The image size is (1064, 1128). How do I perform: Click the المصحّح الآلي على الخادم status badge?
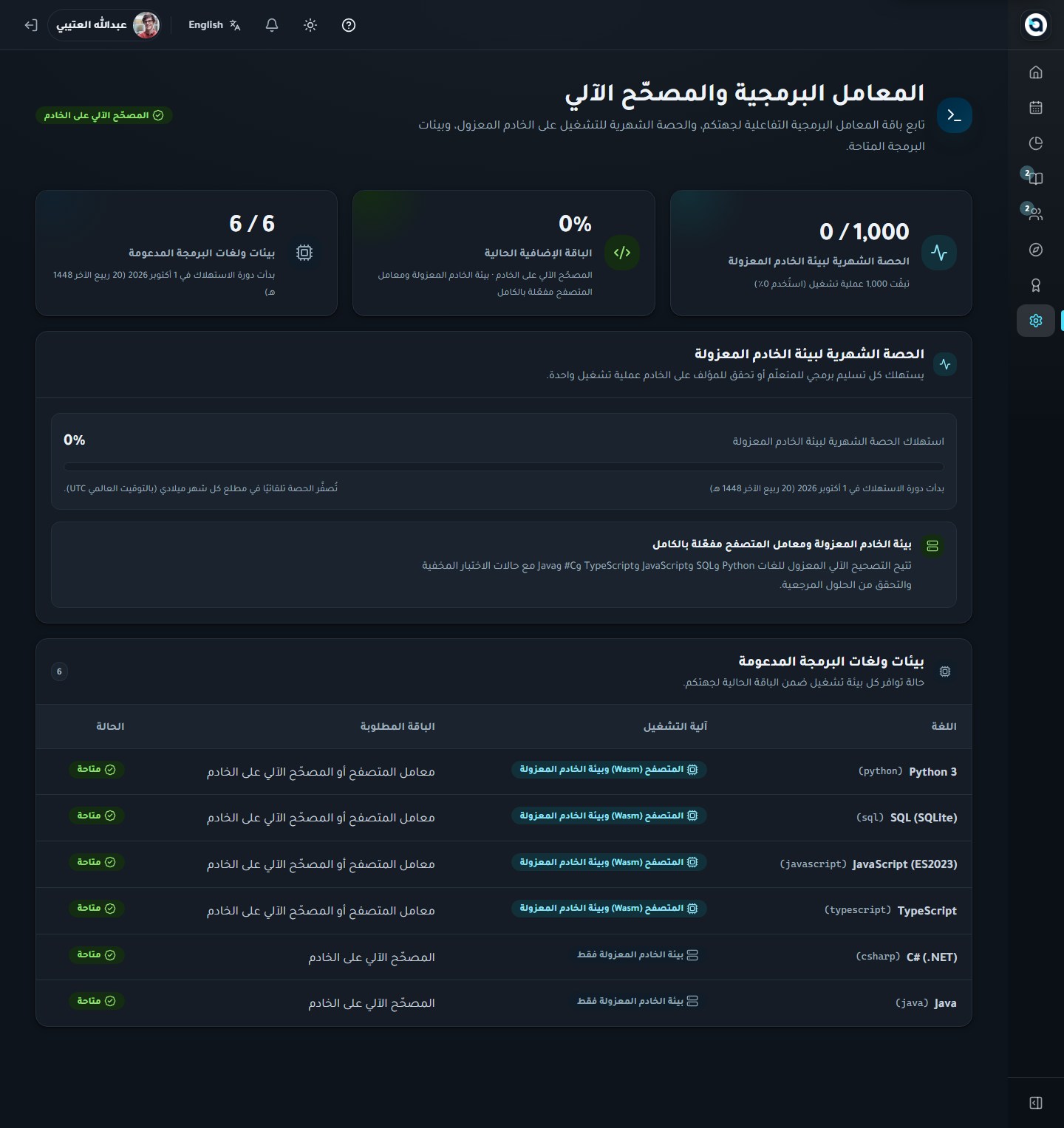[x=104, y=115]
